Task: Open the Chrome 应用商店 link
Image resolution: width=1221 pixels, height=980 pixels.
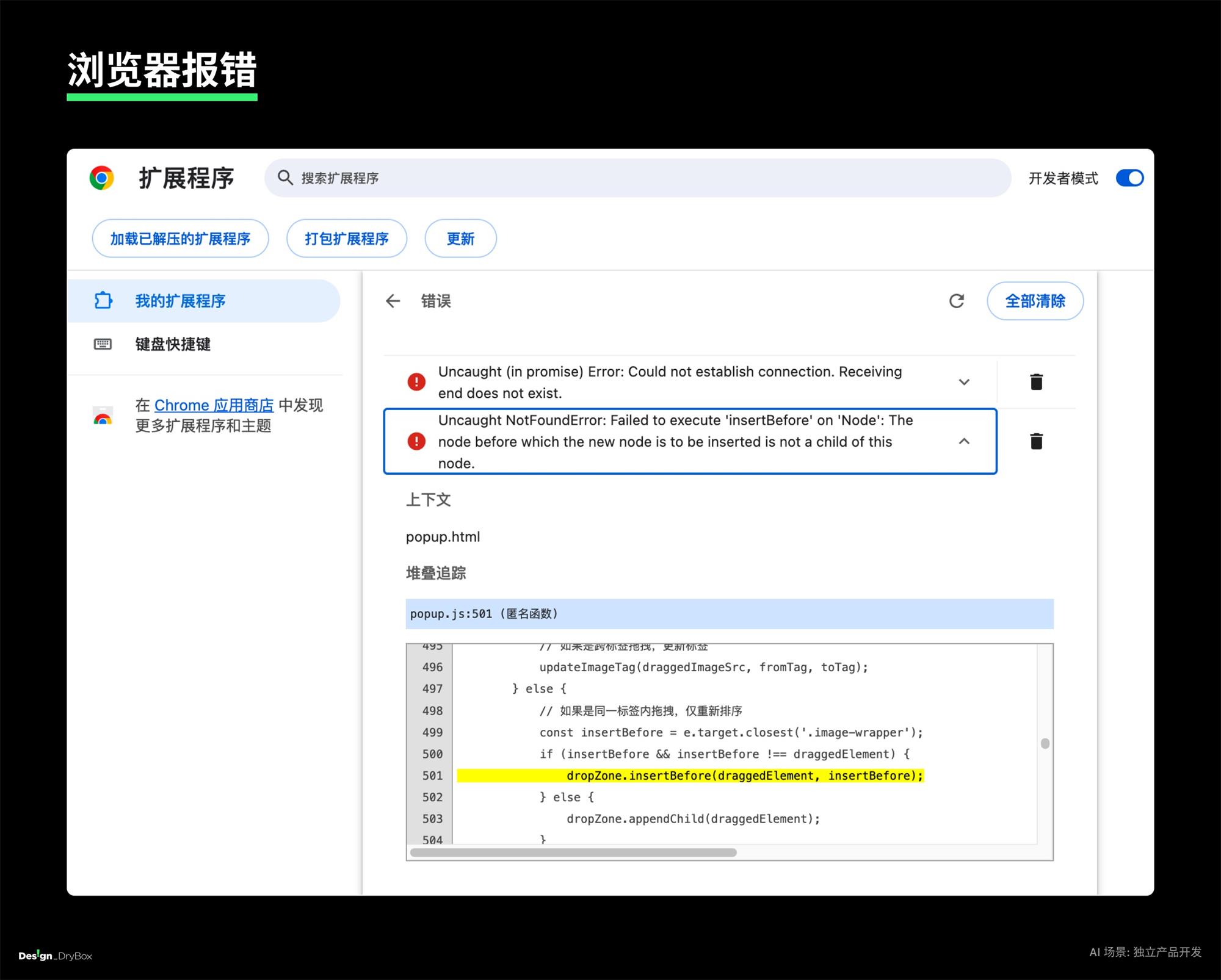Action: [214, 405]
